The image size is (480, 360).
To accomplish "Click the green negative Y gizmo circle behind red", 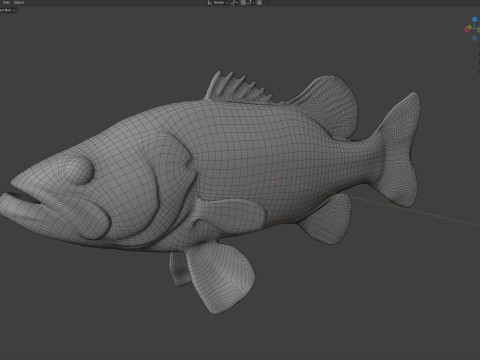I will pyautogui.click(x=469, y=27).
